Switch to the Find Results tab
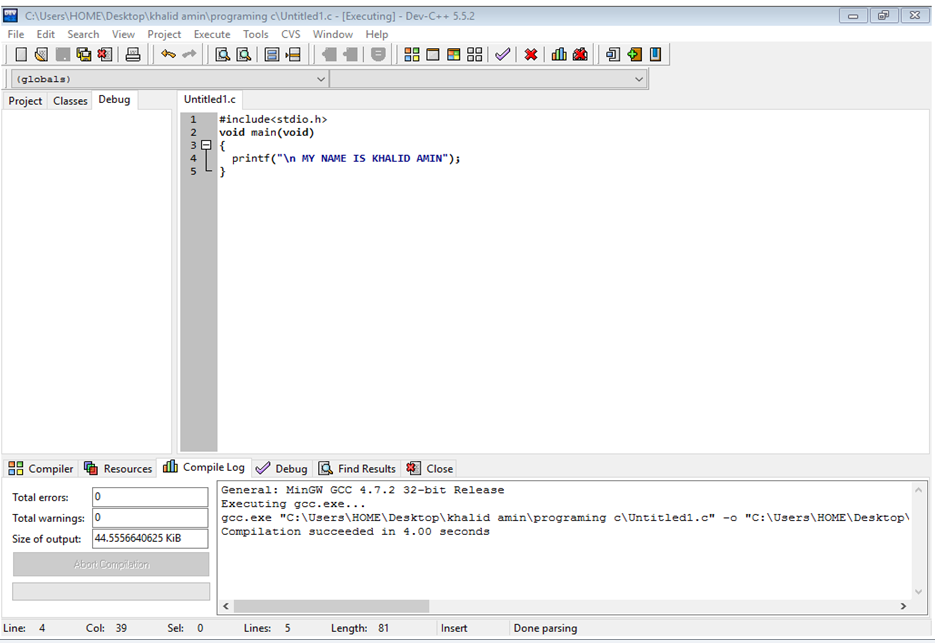Image resolution: width=935 pixels, height=643 pixels. click(x=357, y=469)
